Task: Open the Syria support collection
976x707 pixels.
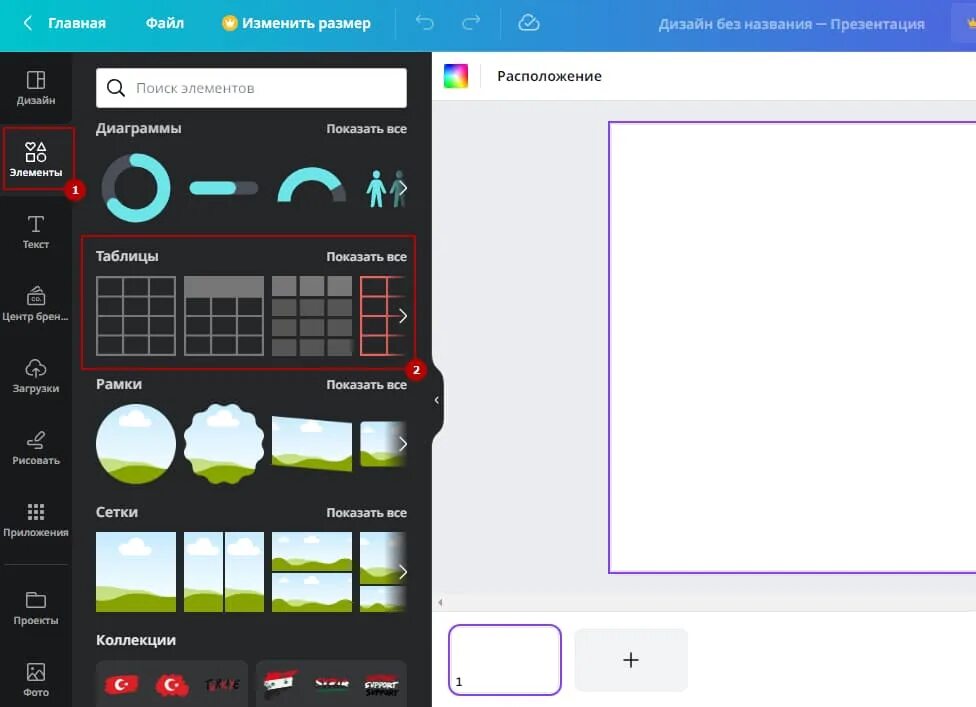Action: coord(331,683)
